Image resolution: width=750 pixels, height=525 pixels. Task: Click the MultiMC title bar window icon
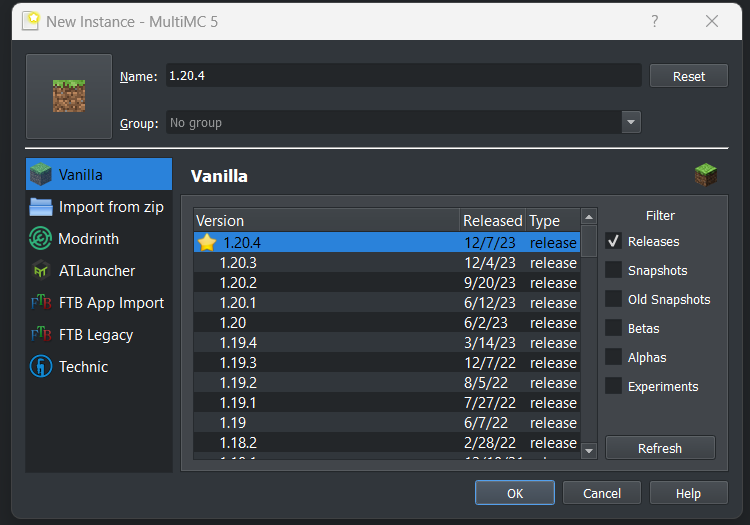31,21
